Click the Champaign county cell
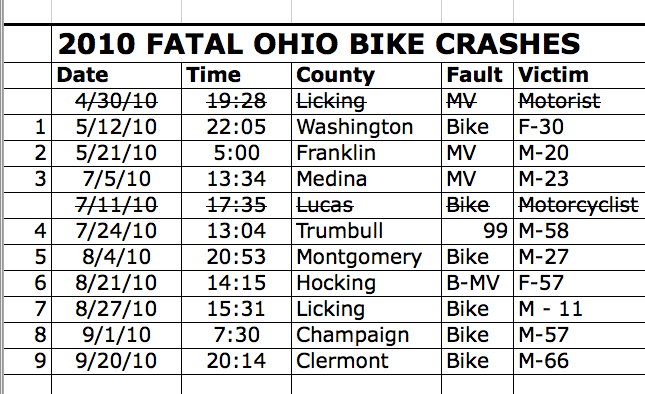The width and height of the screenshot is (645, 394). click(x=367, y=335)
